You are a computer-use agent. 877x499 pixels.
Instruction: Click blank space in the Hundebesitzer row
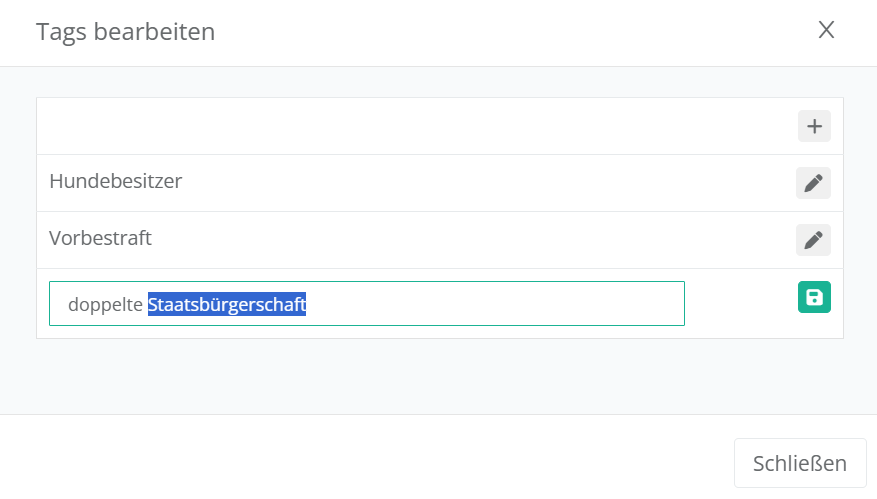[480, 183]
